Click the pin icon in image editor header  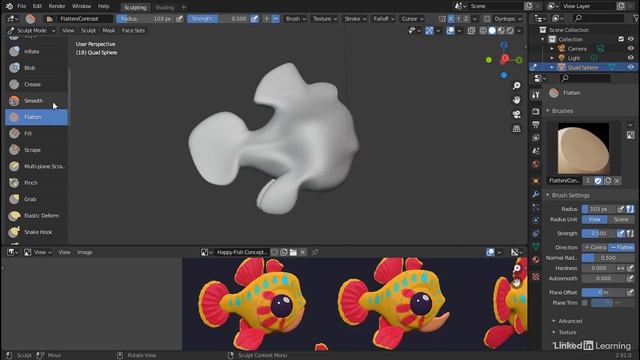[x=315, y=252]
